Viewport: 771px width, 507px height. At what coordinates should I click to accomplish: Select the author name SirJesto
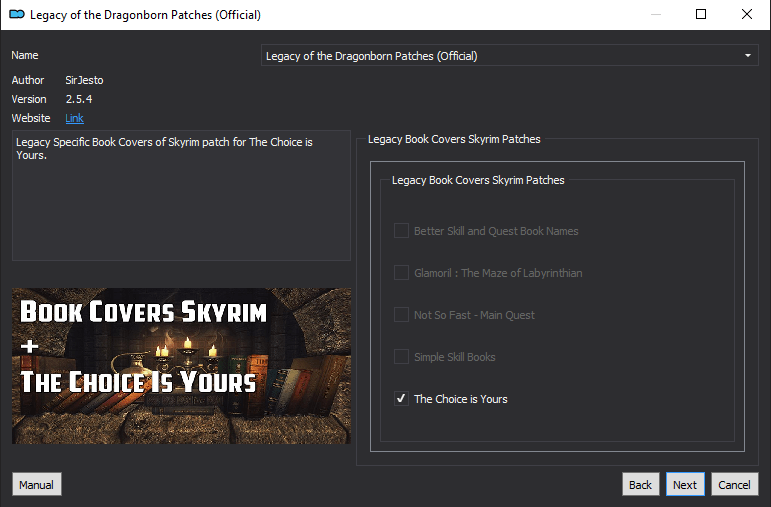tap(84, 80)
